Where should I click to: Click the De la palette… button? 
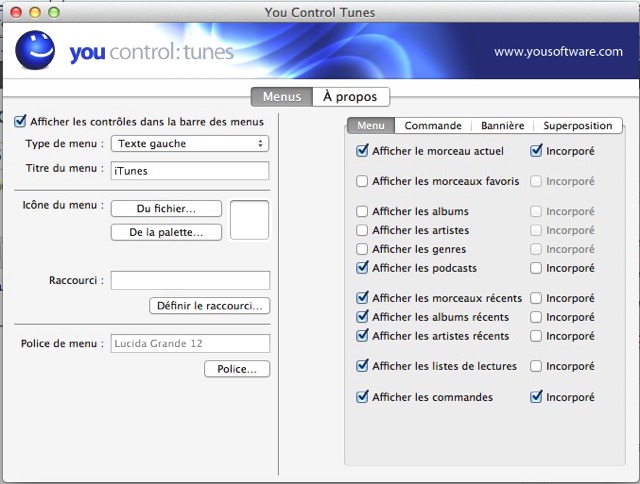[x=167, y=232]
